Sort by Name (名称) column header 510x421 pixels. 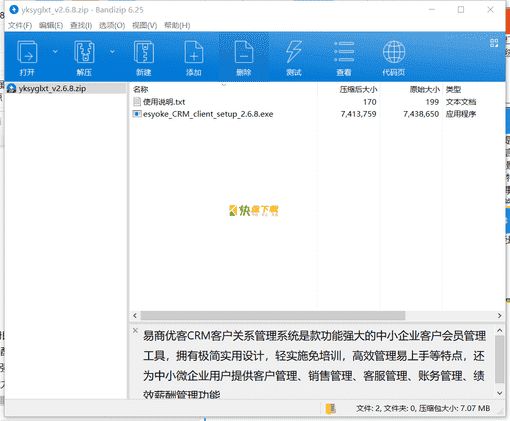click(x=140, y=89)
